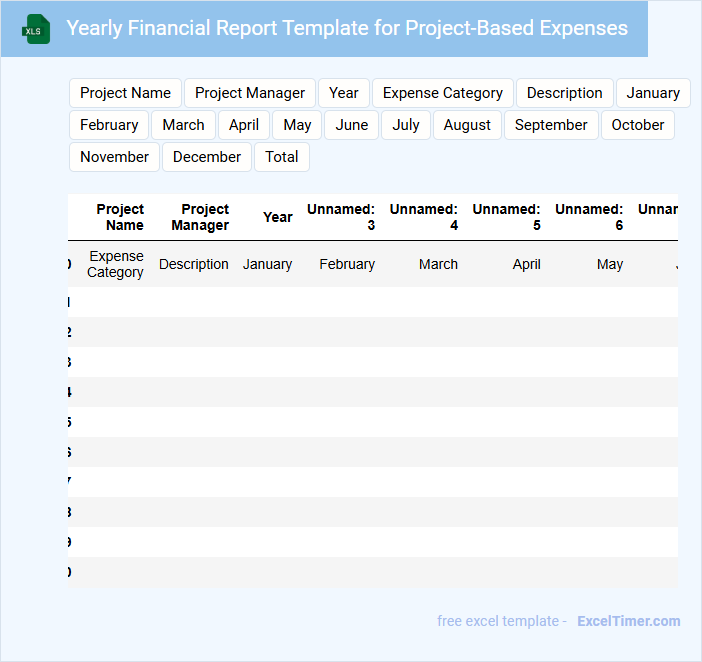
Task: Click the March tag
Action: (183, 125)
